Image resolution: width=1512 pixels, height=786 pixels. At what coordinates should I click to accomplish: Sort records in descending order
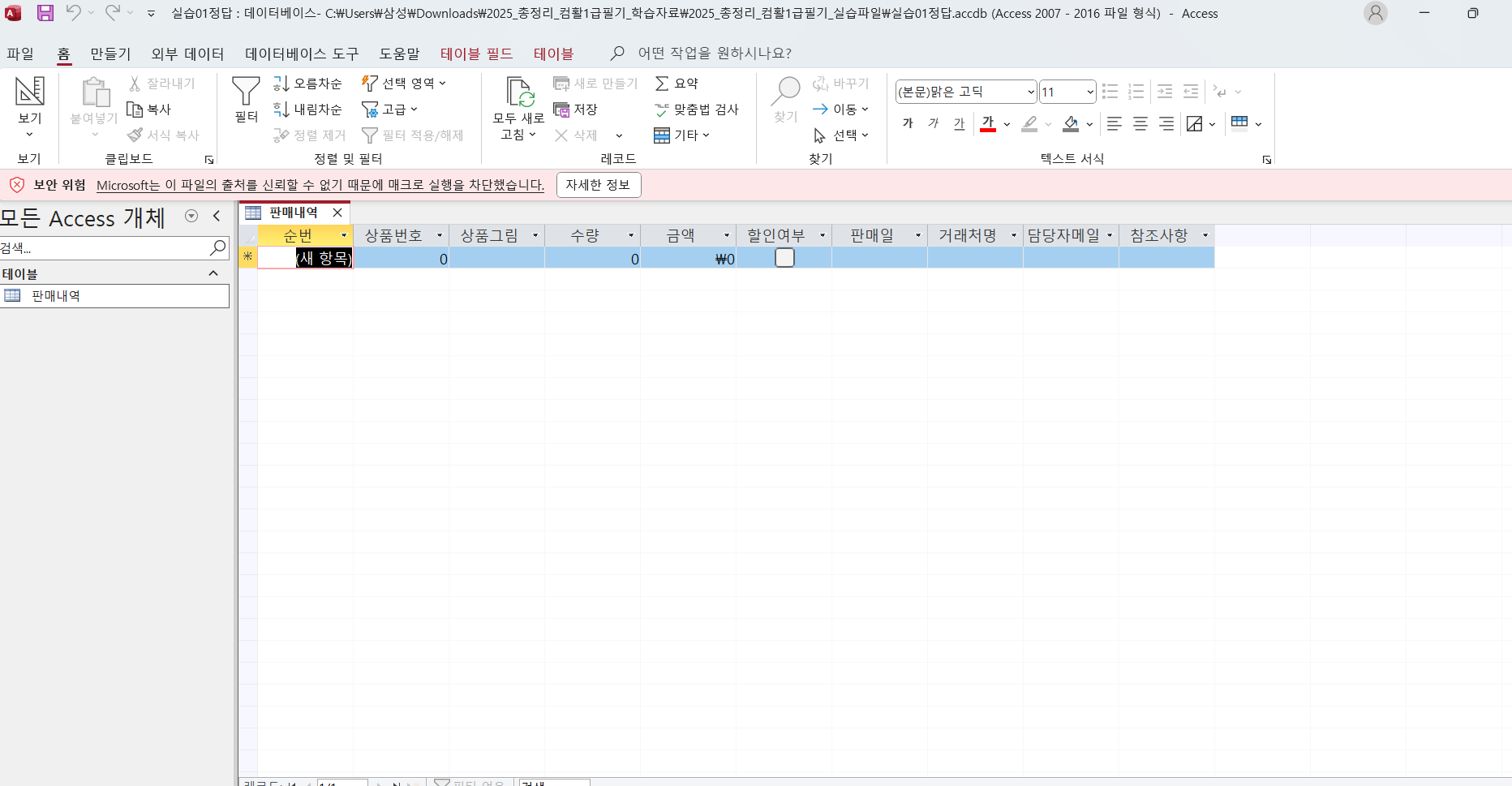308,110
